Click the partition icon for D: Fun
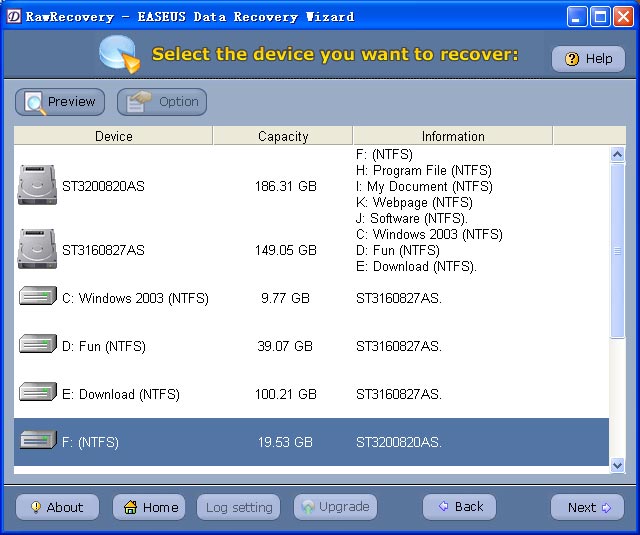 tap(38, 345)
